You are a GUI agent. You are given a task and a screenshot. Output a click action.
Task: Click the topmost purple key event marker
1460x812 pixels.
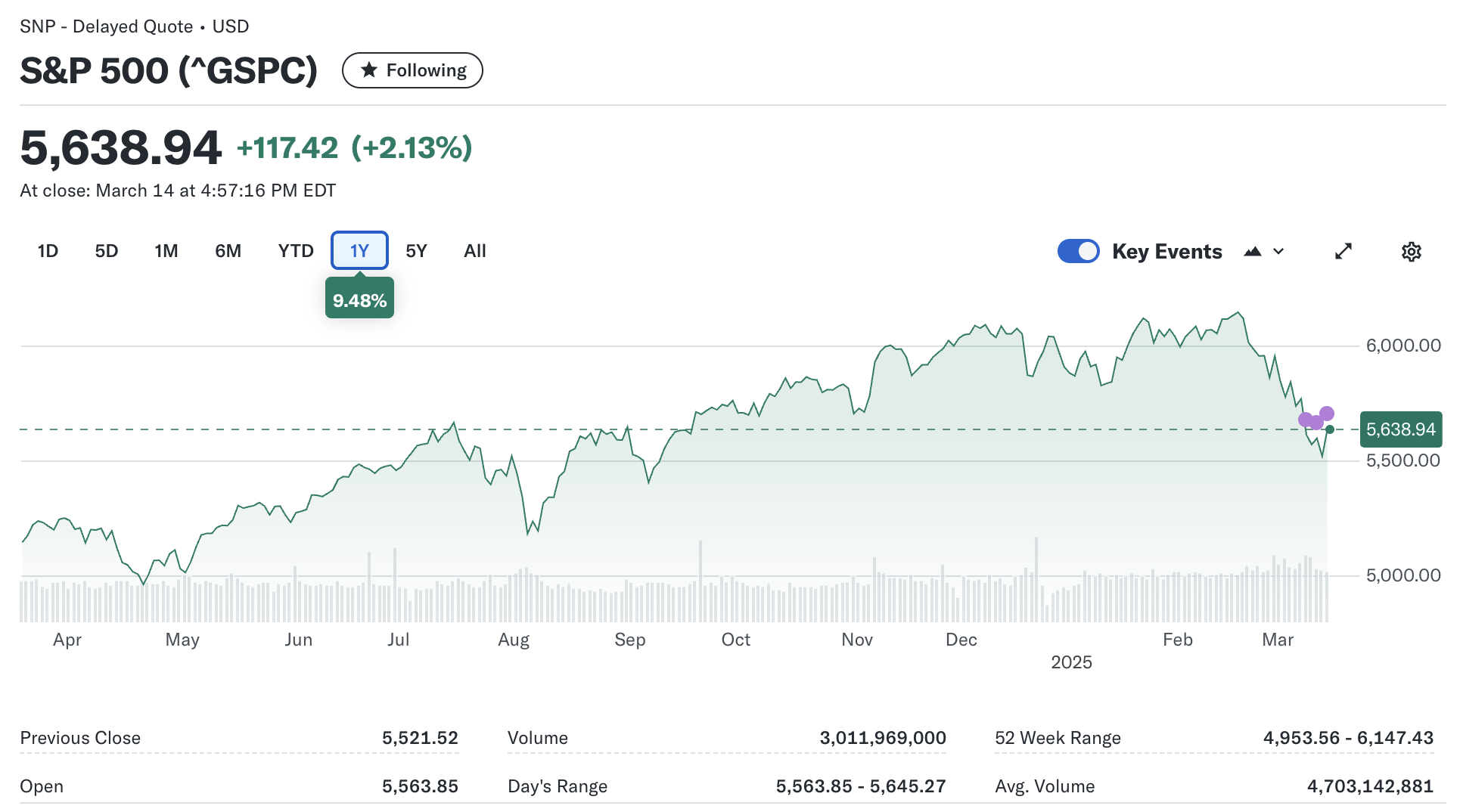[x=1327, y=414]
